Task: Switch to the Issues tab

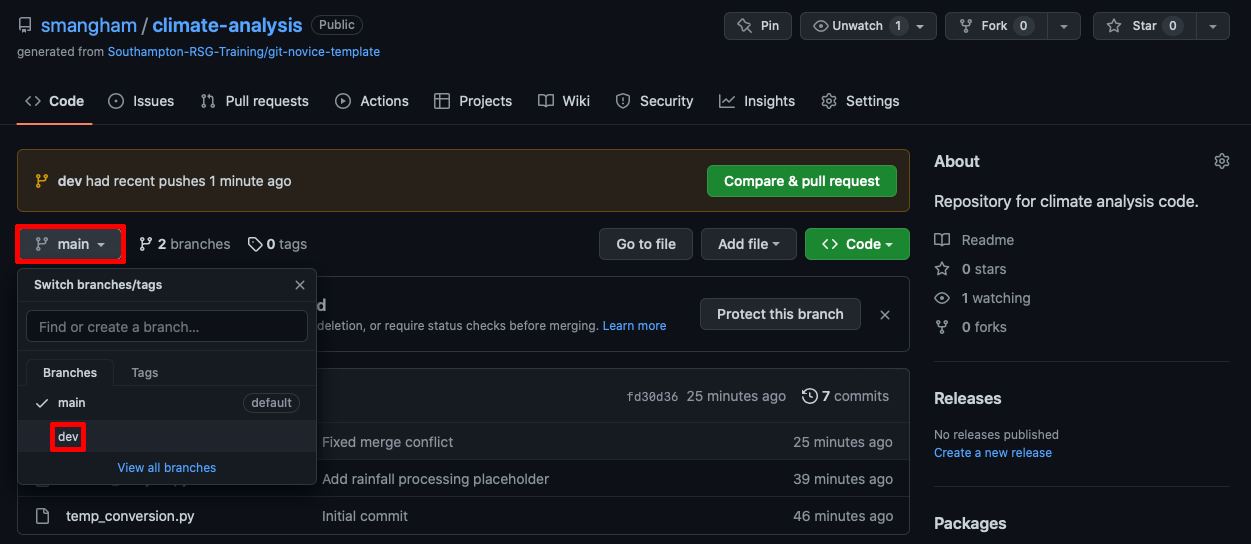Action: pos(141,101)
